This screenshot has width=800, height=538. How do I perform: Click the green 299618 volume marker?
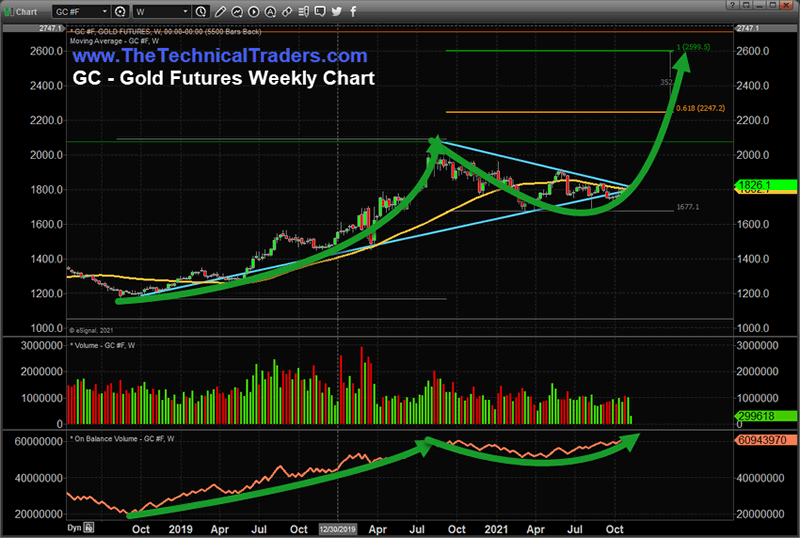coord(765,416)
